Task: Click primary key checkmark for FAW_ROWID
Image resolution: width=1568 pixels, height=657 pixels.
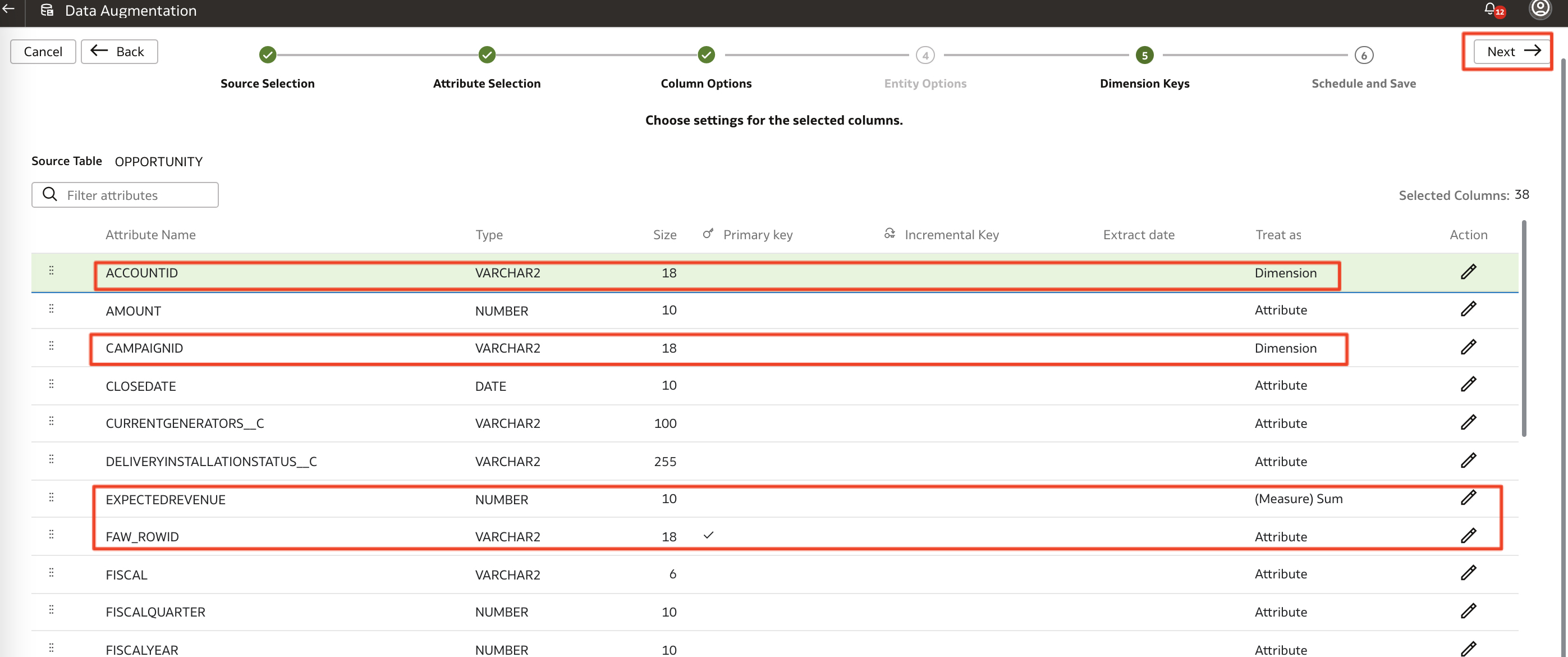Action: pyautogui.click(x=708, y=535)
